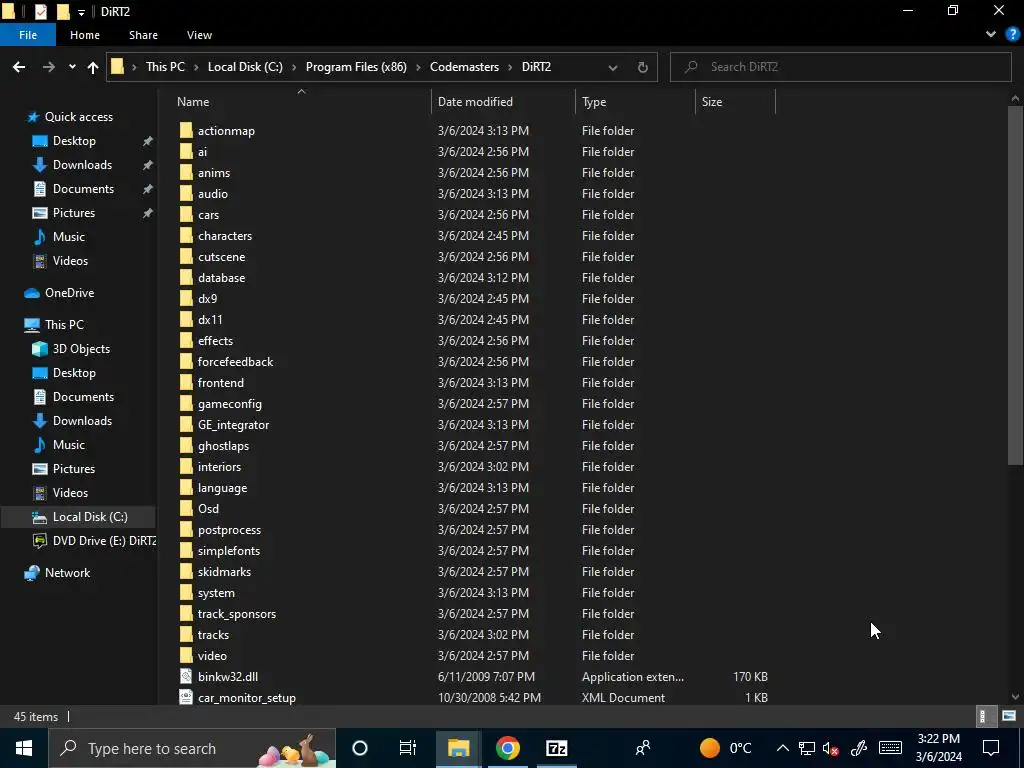1024x768 pixels.
Task: Open Explorer help icon
Action: (1013, 35)
